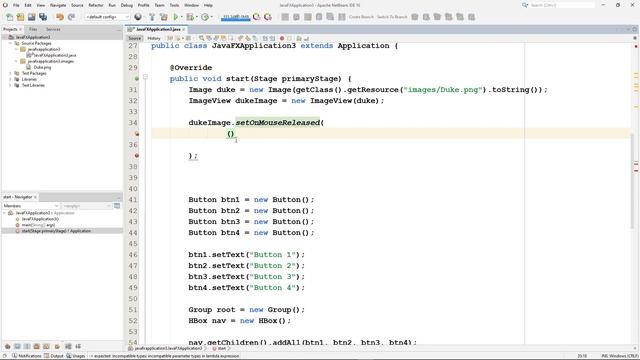Open the Refactor menu

[96, 5]
